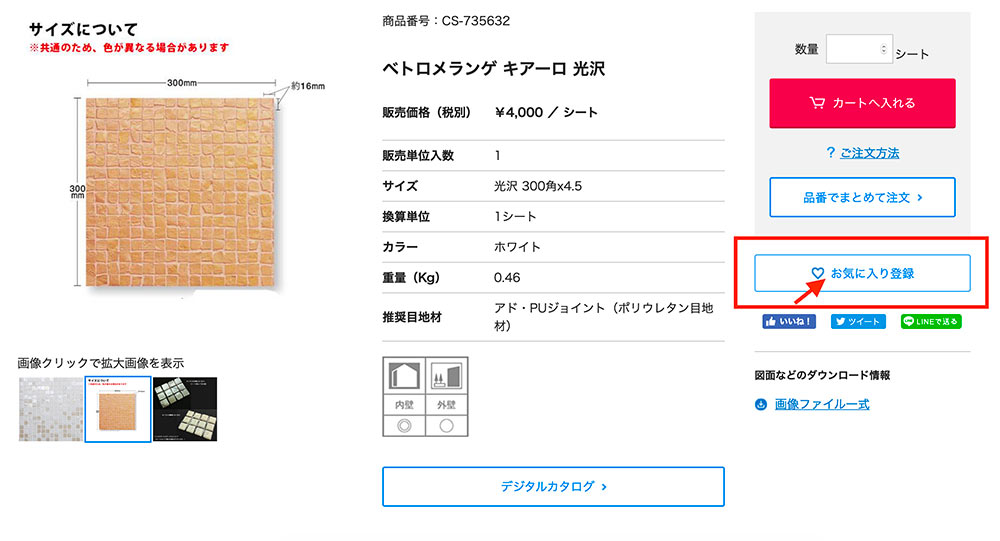This screenshot has height=541, width=1000.
Task: Click the circle mark under 外壁
Action: click(x=446, y=424)
